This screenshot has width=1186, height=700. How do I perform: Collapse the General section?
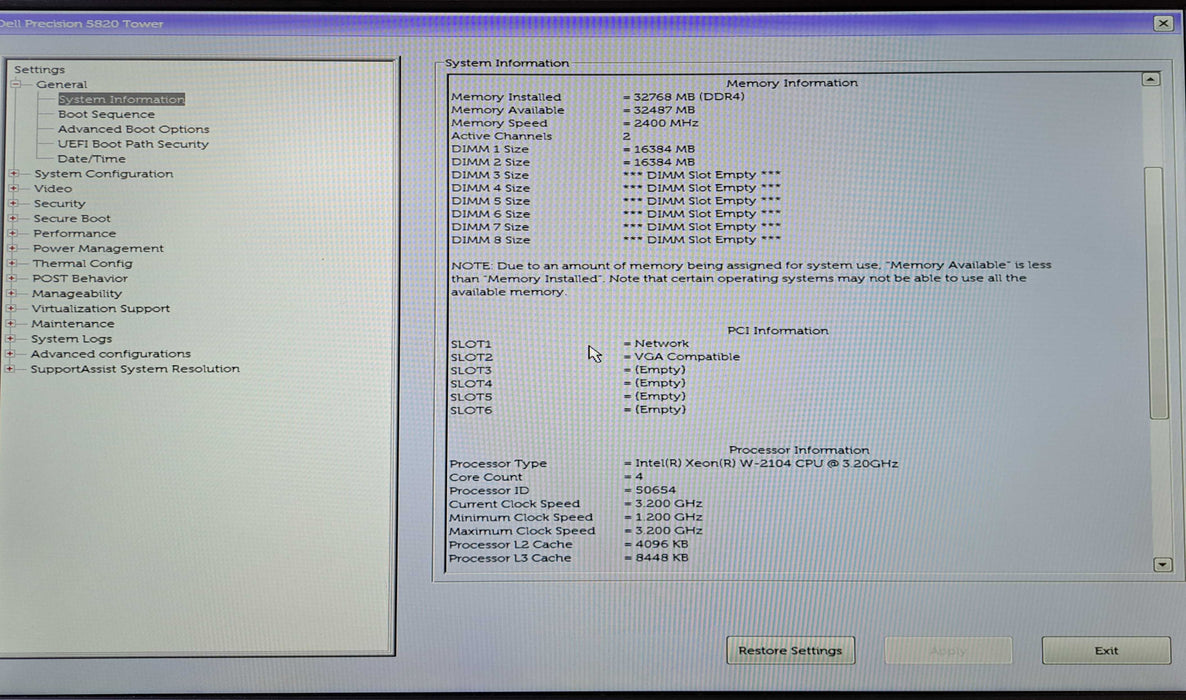point(14,84)
